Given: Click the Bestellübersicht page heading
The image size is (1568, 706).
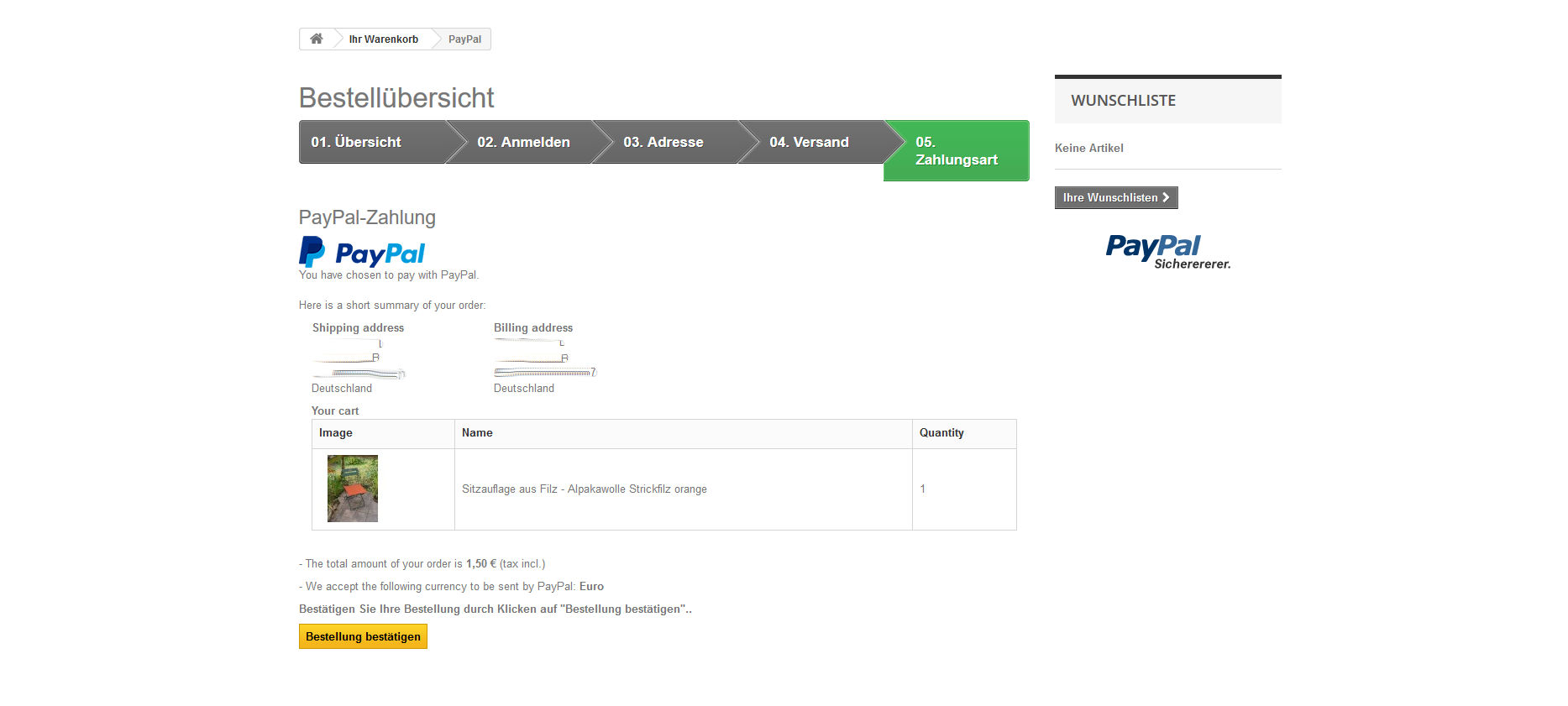Looking at the screenshot, I should point(396,97).
